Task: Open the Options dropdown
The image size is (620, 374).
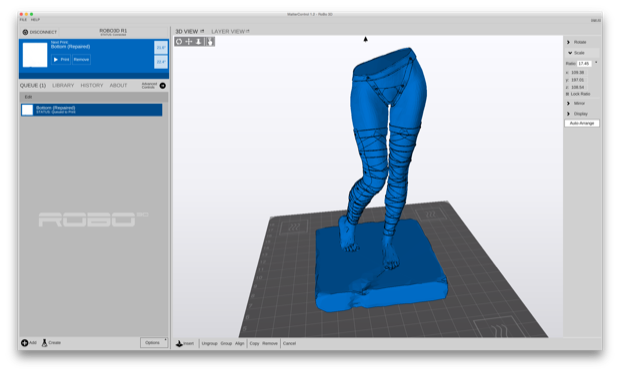Action: 154,343
